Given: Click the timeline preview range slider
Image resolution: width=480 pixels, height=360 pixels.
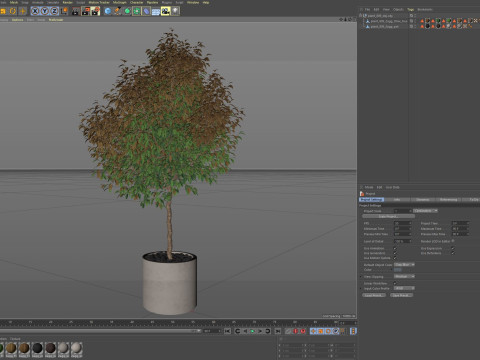Looking at the screenshot, I should [x=100, y=331].
